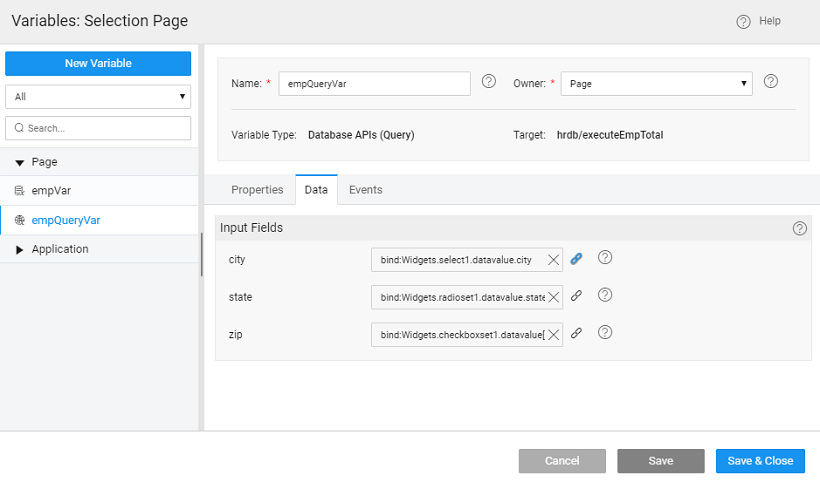
Task: Click the bind link icon for state
Action: click(576, 296)
